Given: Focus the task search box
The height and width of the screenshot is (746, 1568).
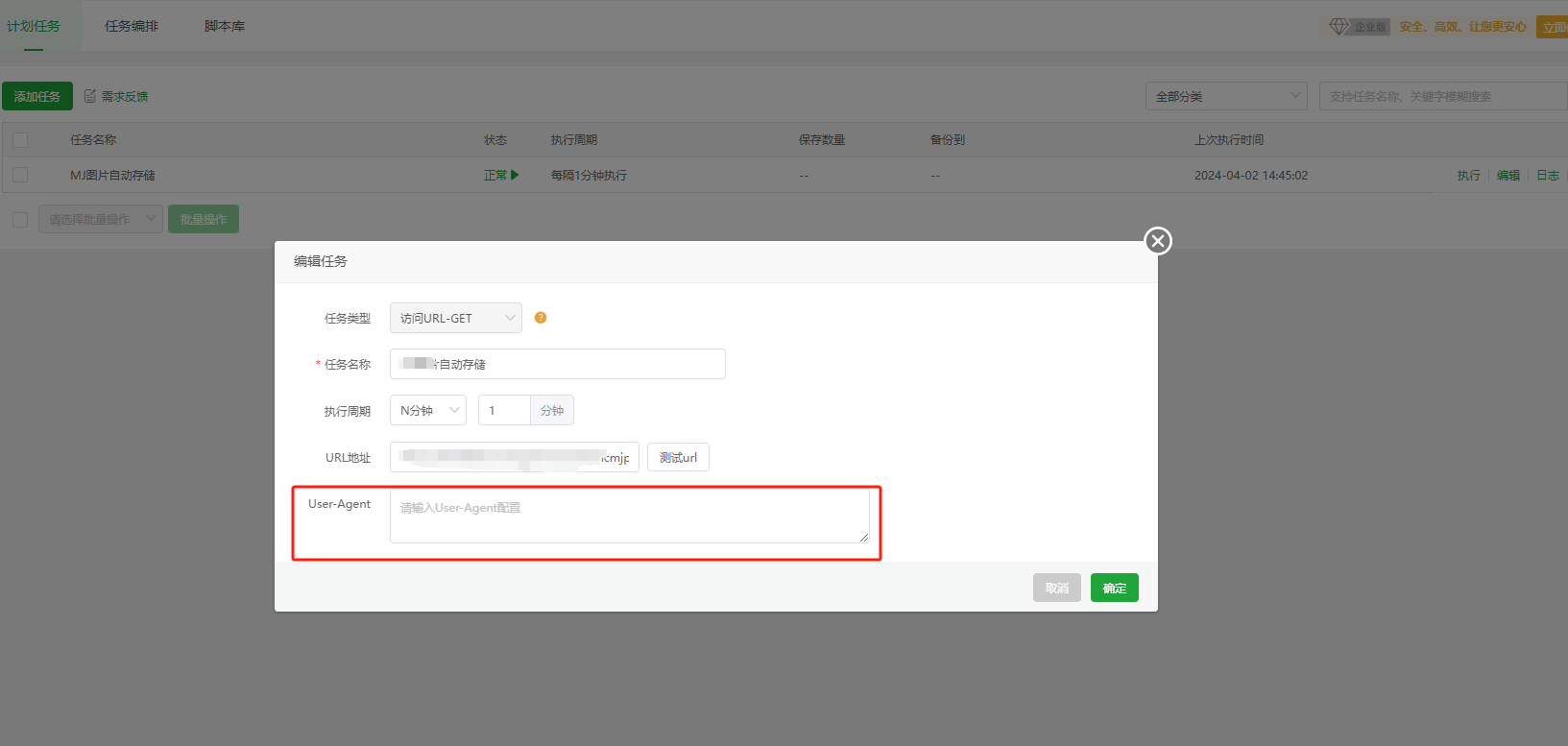Looking at the screenshot, I should 1443,96.
